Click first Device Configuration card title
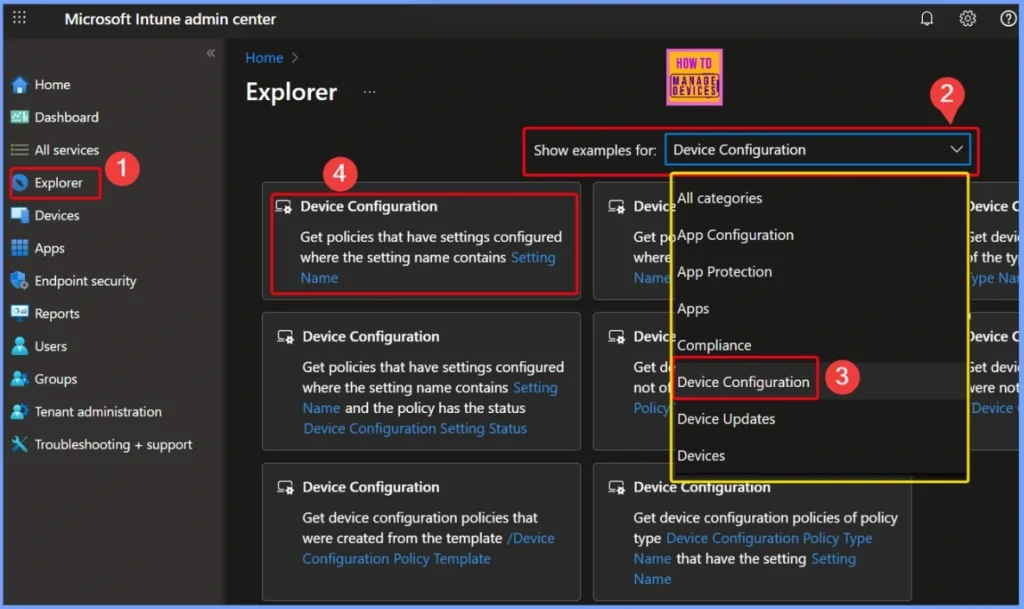This screenshot has width=1024, height=609. coord(368,206)
